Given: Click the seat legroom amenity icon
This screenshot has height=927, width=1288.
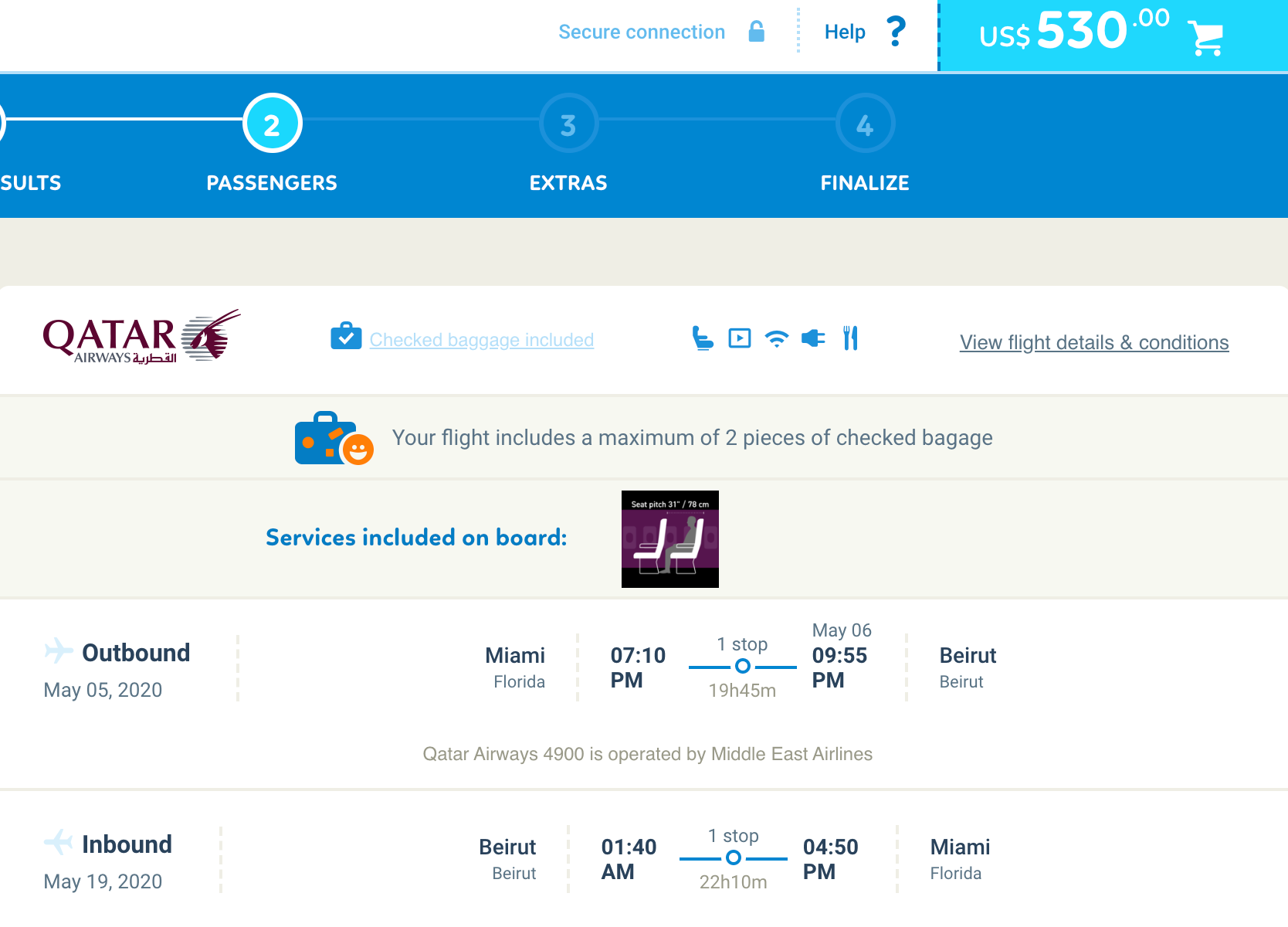Looking at the screenshot, I should (x=703, y=338).
